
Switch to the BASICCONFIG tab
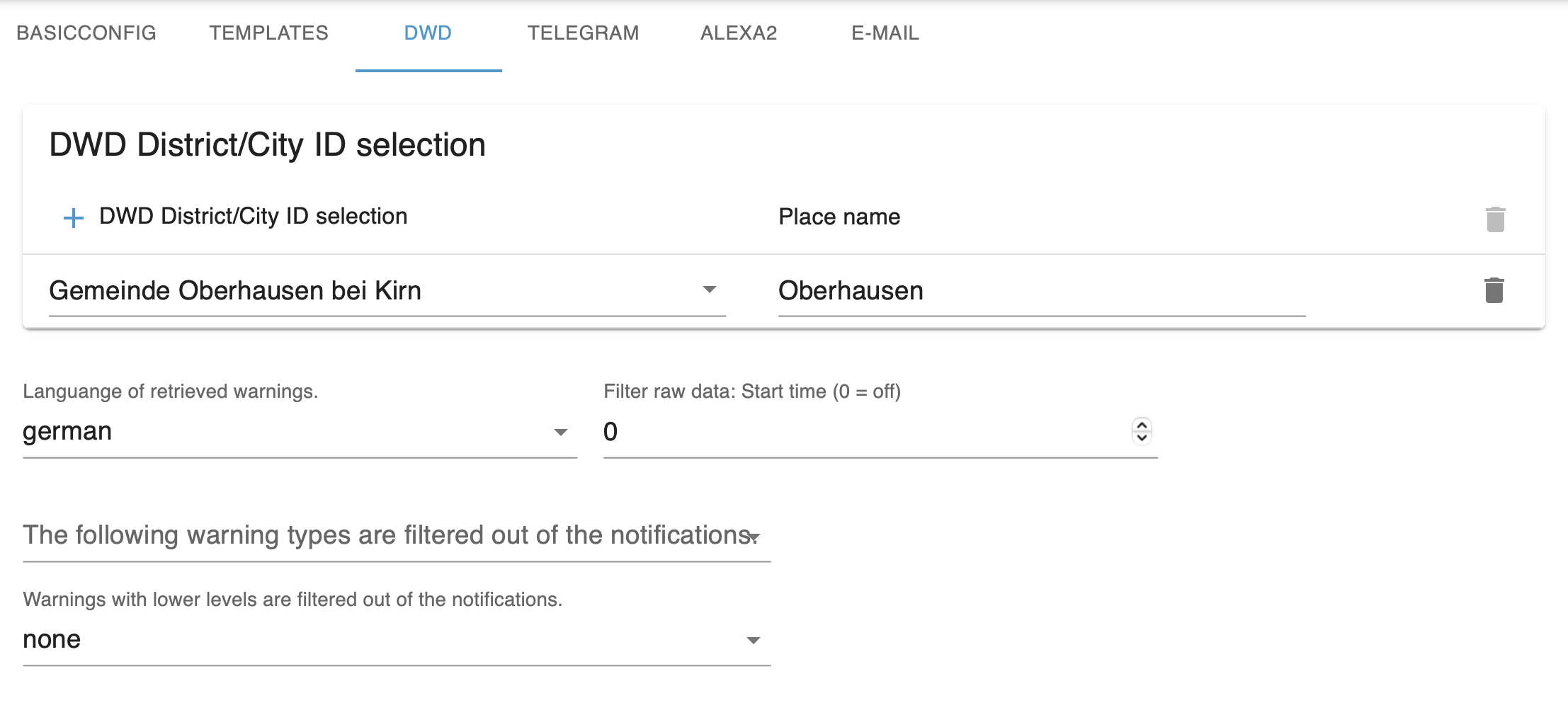click(86, 33)
